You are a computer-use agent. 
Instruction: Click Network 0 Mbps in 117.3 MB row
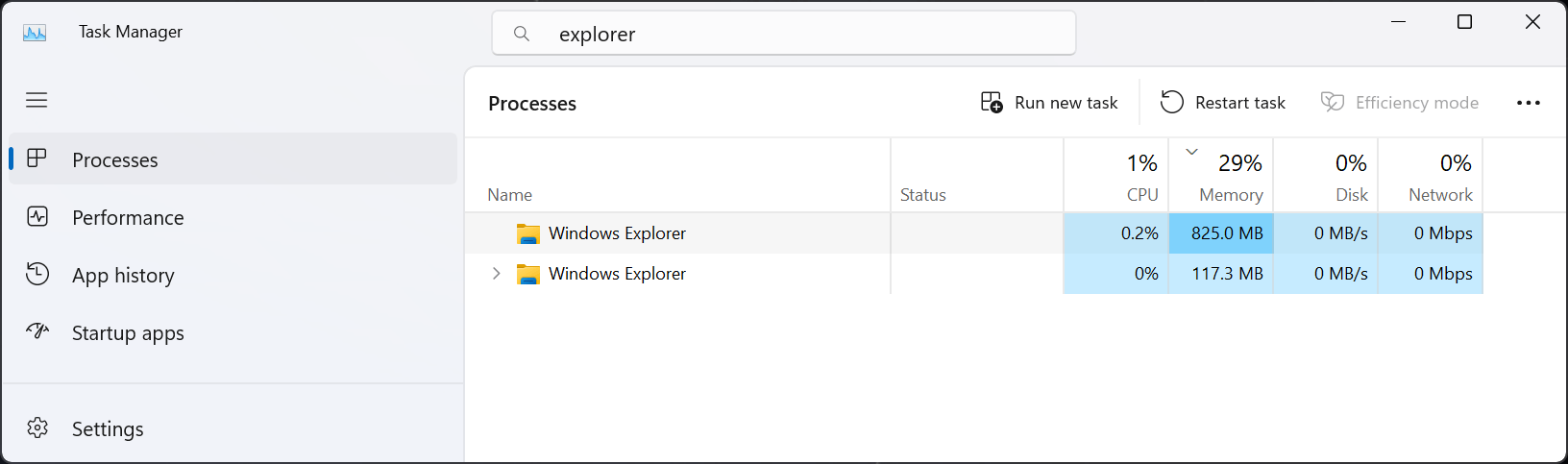1431,274
